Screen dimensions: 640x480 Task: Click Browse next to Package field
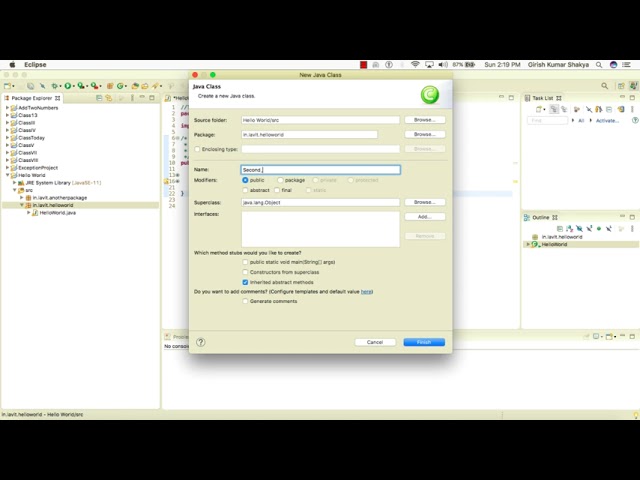(425, 134)
